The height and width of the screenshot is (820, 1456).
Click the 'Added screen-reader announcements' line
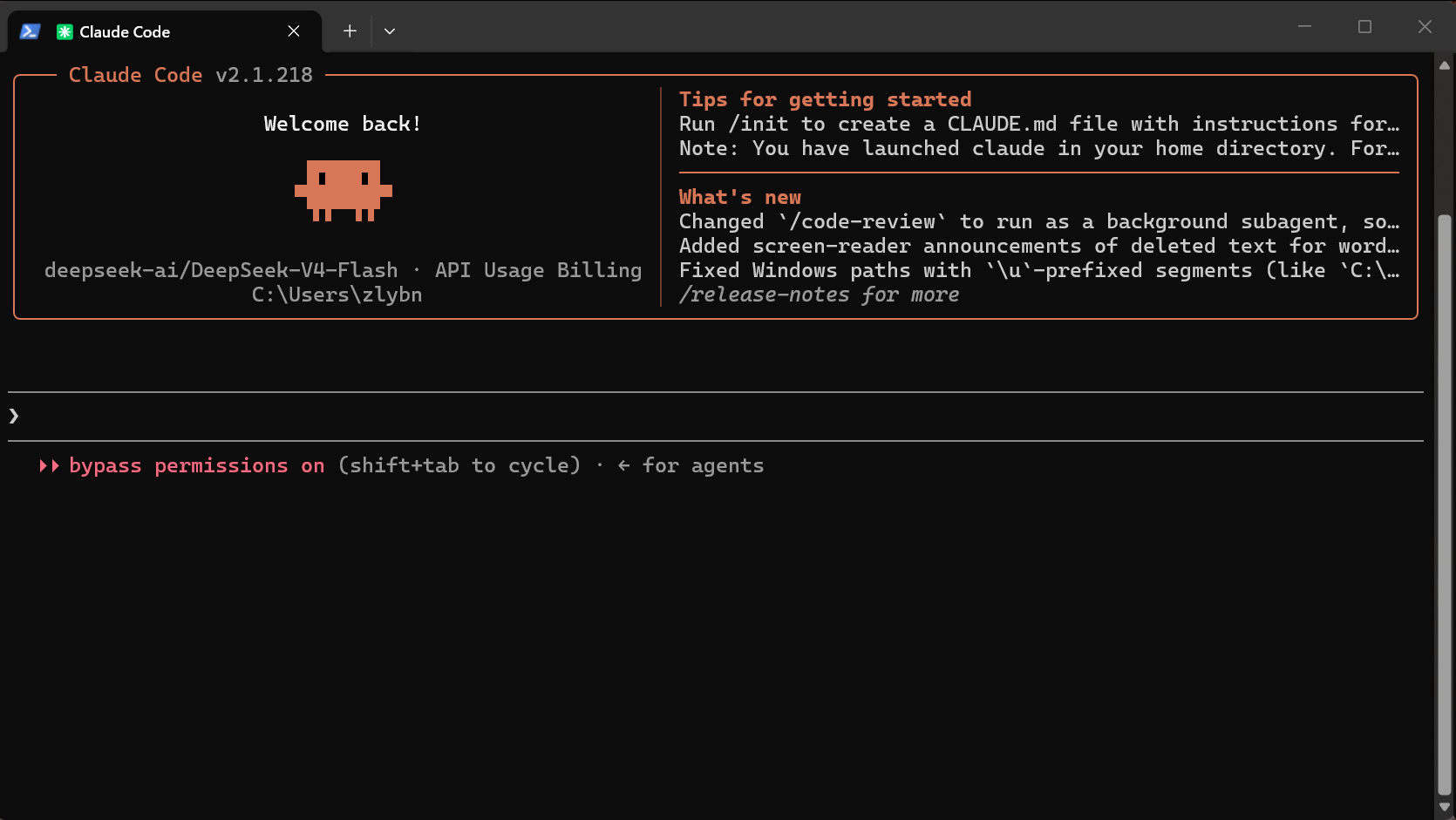click(1039, 246)
